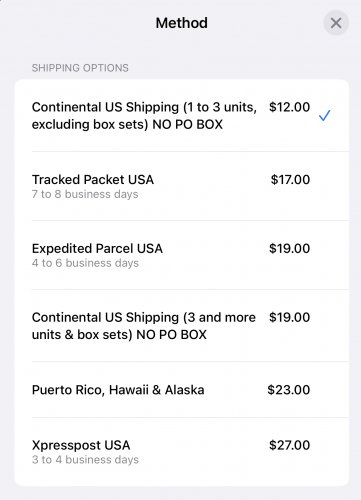361x500 pixels.
Task: Close the Method sheet with the X icon
Action: coord(336,23)
